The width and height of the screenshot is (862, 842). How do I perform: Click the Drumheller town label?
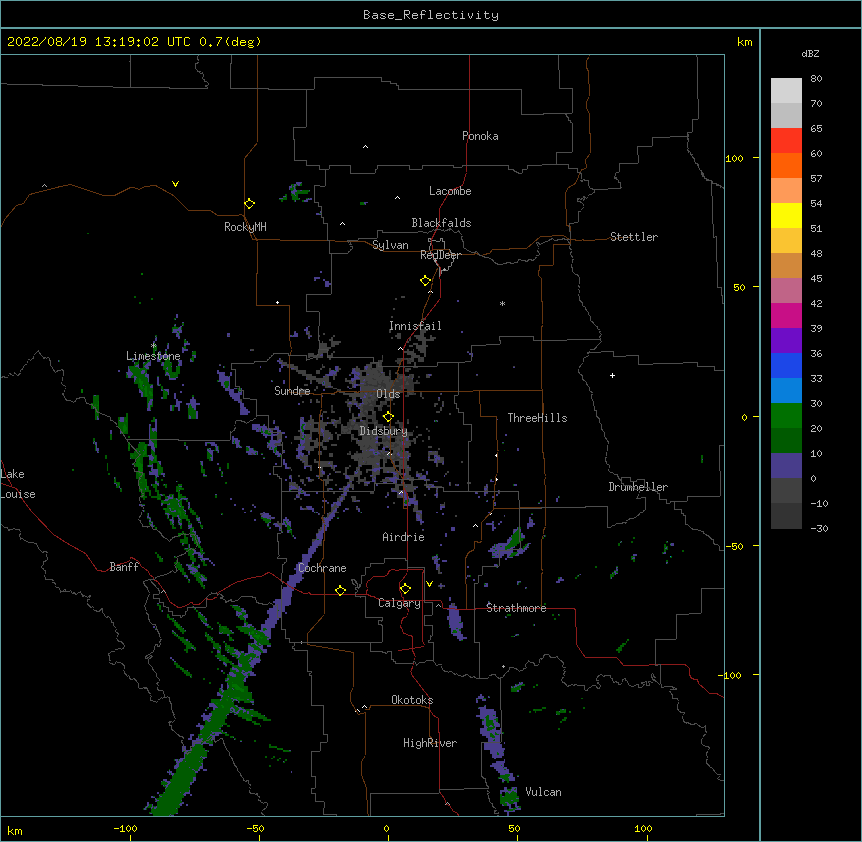click(638, 487)
